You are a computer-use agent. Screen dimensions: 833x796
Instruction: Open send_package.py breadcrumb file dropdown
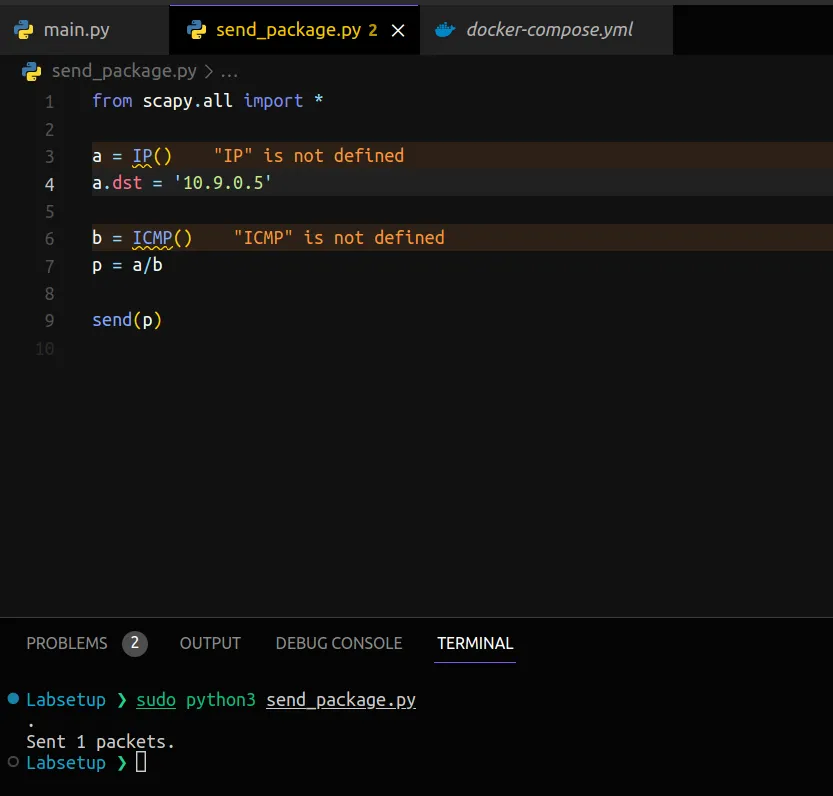tap(125, 72)
